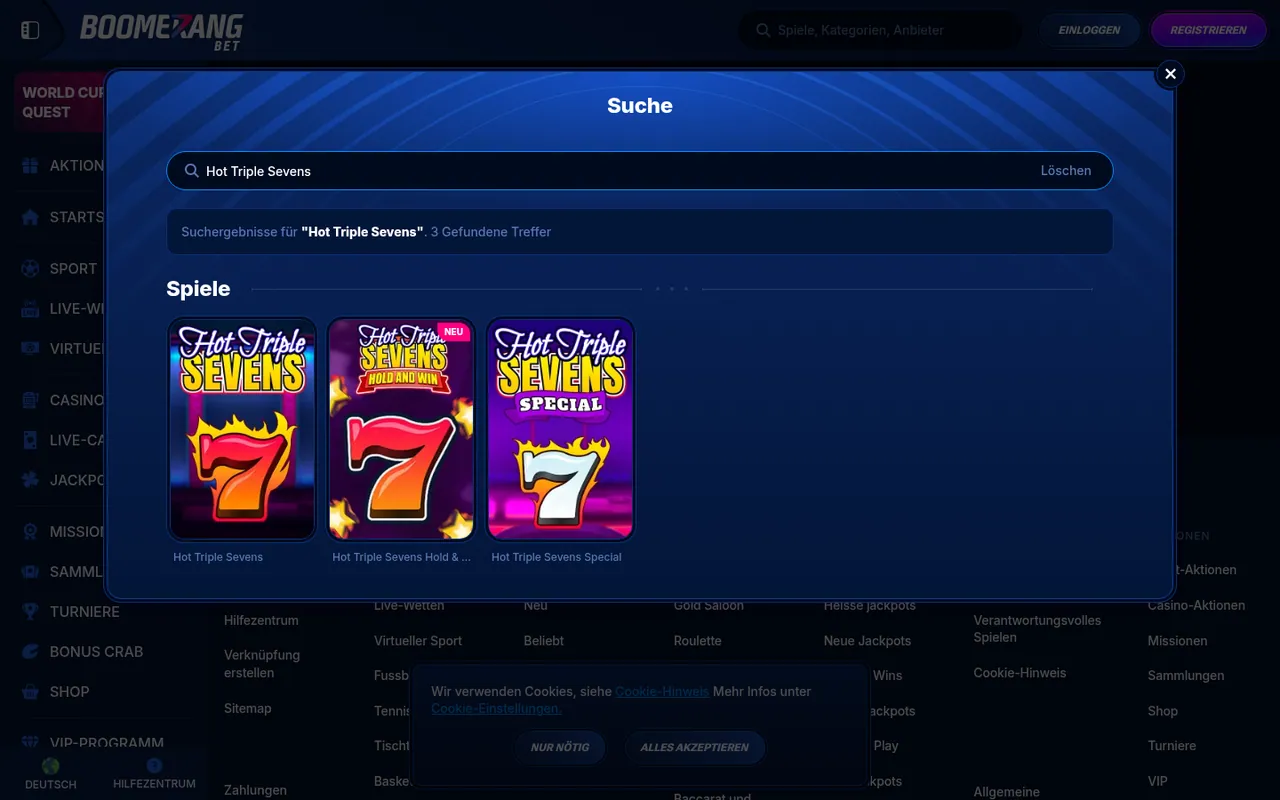Click Alles akzeptieren cookie button

[694, 747]
